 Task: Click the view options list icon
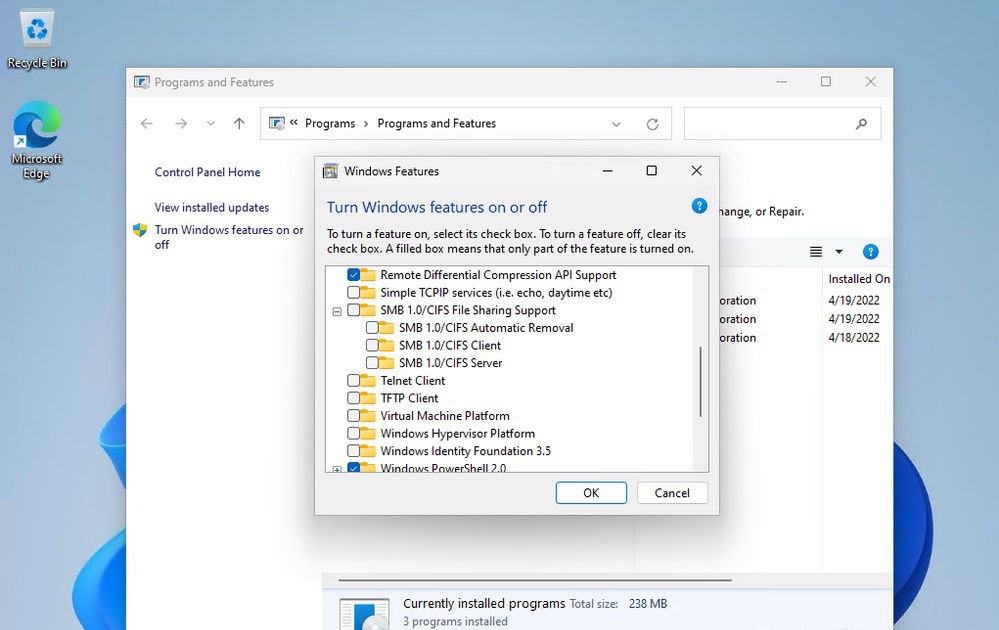pyautogui.click(x=816, y=252)
